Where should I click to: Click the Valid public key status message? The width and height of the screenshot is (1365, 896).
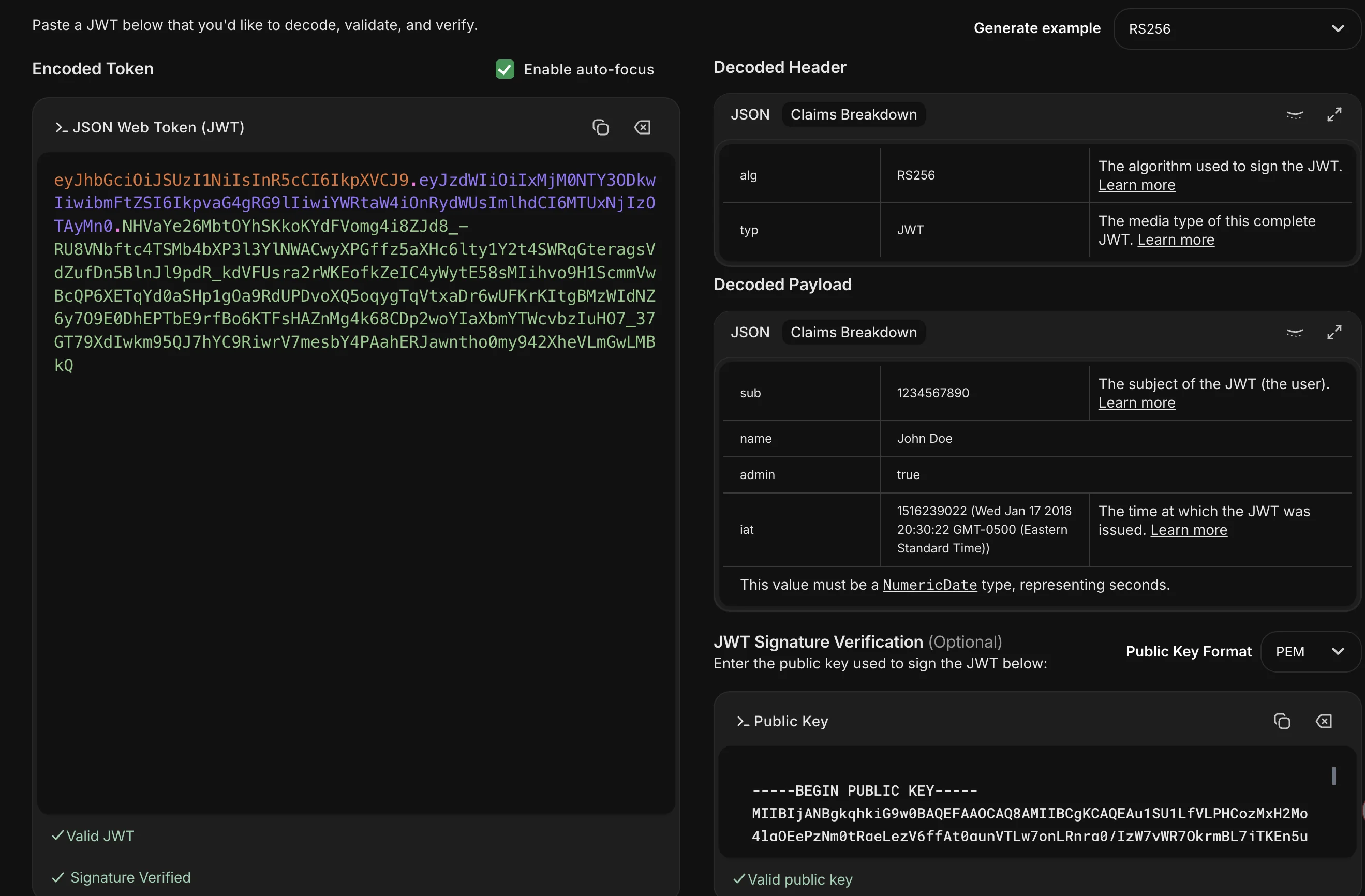point(793,880)
